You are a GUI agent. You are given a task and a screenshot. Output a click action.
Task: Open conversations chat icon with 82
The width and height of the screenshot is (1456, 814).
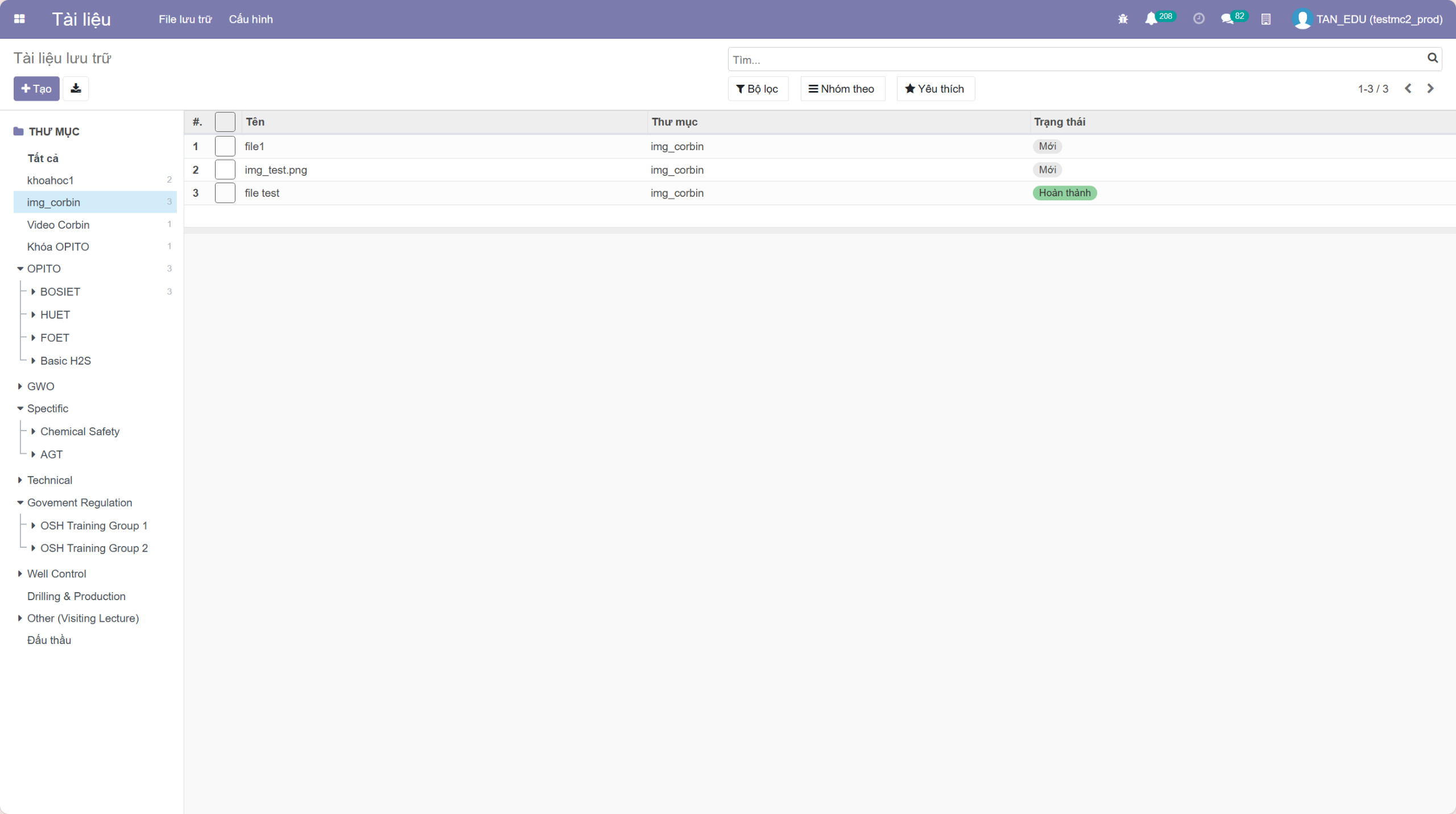[1227, 19]
